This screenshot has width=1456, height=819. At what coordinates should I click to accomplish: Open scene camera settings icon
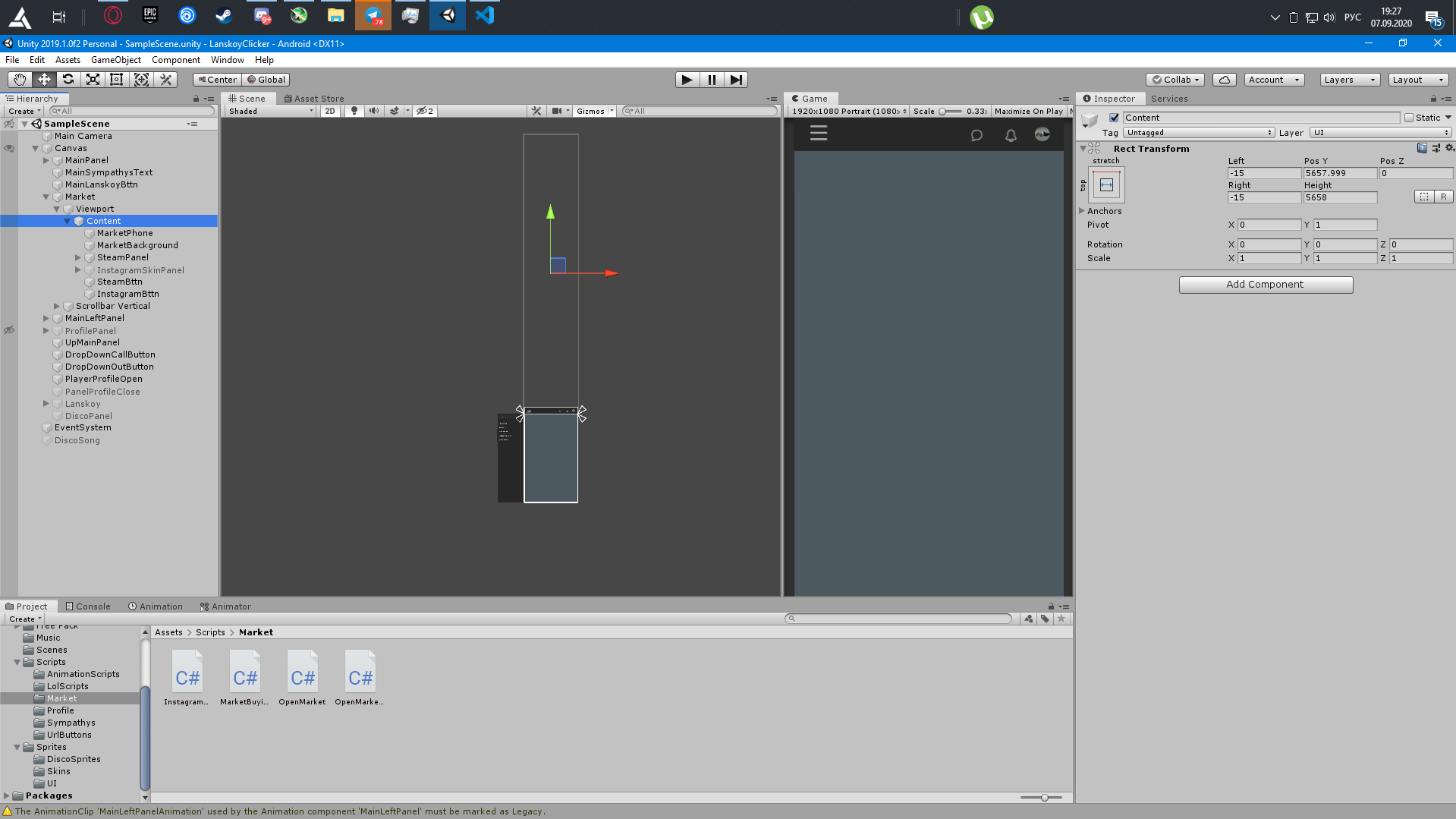(x=560, y=111)
